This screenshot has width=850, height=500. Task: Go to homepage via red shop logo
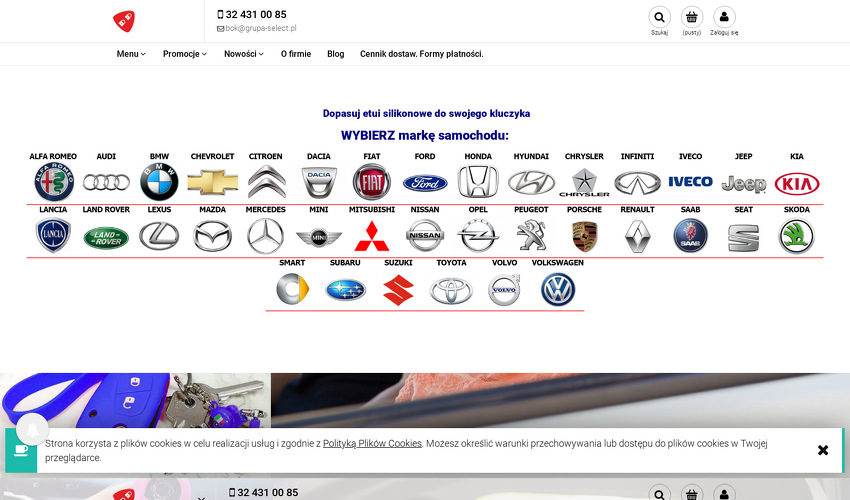[124, 21]
